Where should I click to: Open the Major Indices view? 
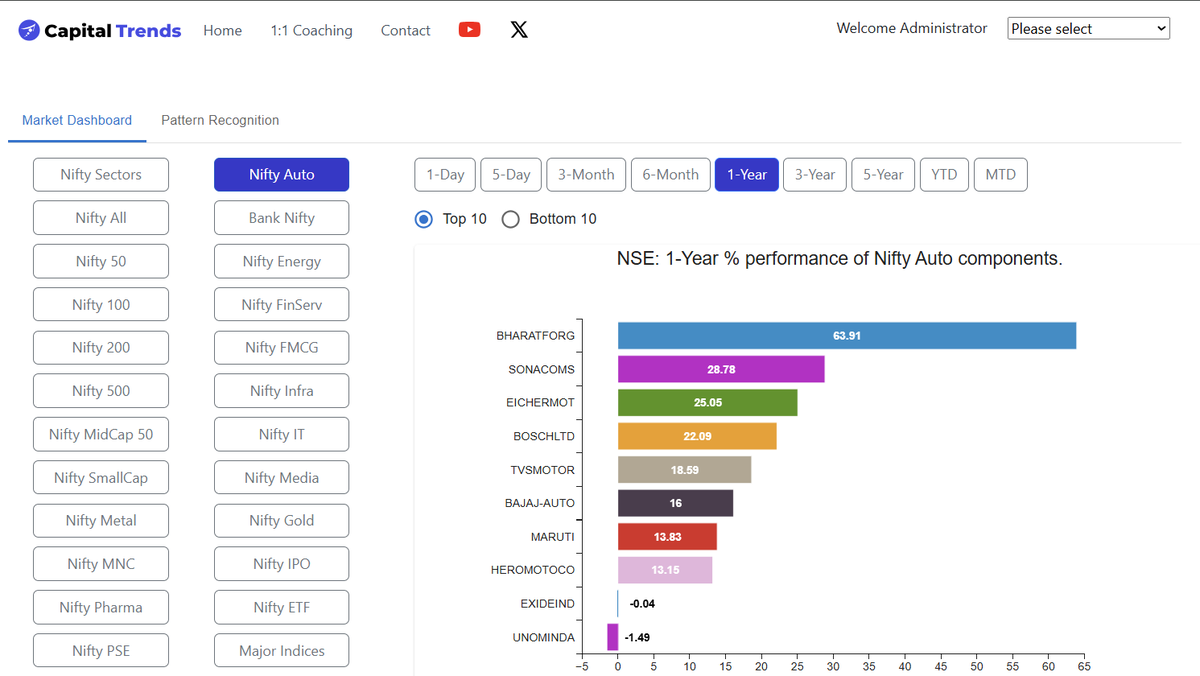281,650
